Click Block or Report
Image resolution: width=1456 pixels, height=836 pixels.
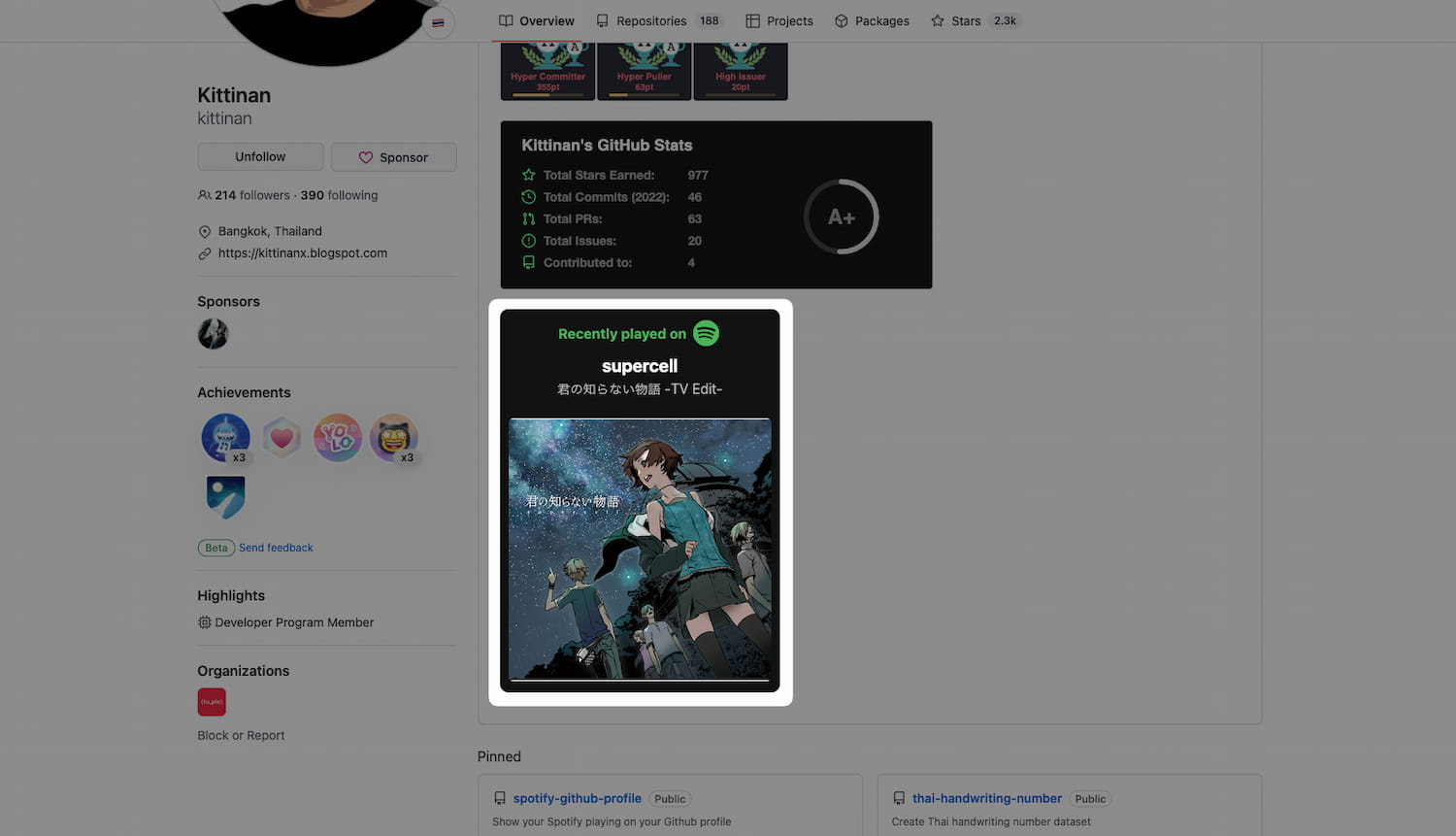tap(241, 736)
